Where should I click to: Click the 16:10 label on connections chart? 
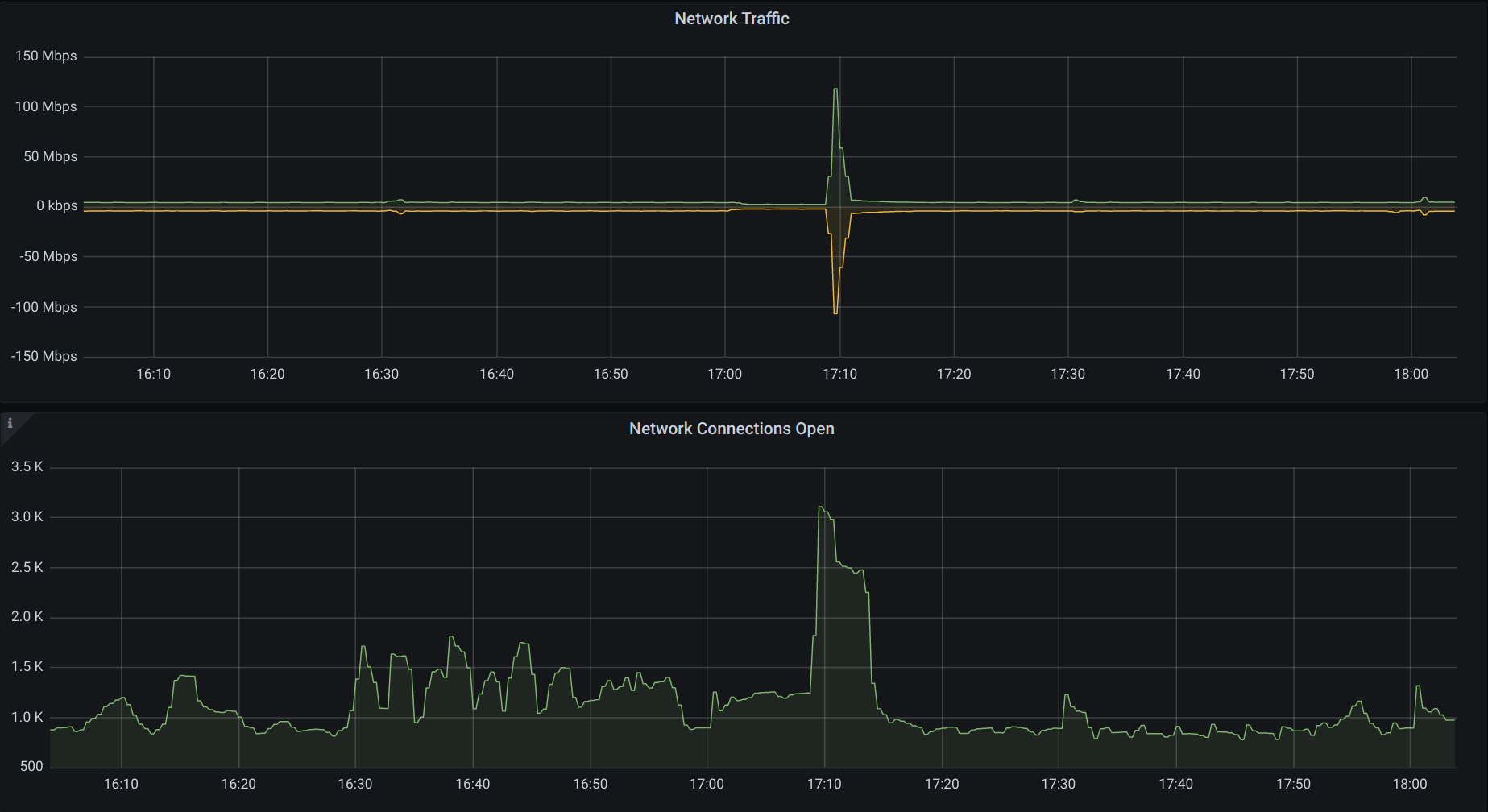pos(122,783)
